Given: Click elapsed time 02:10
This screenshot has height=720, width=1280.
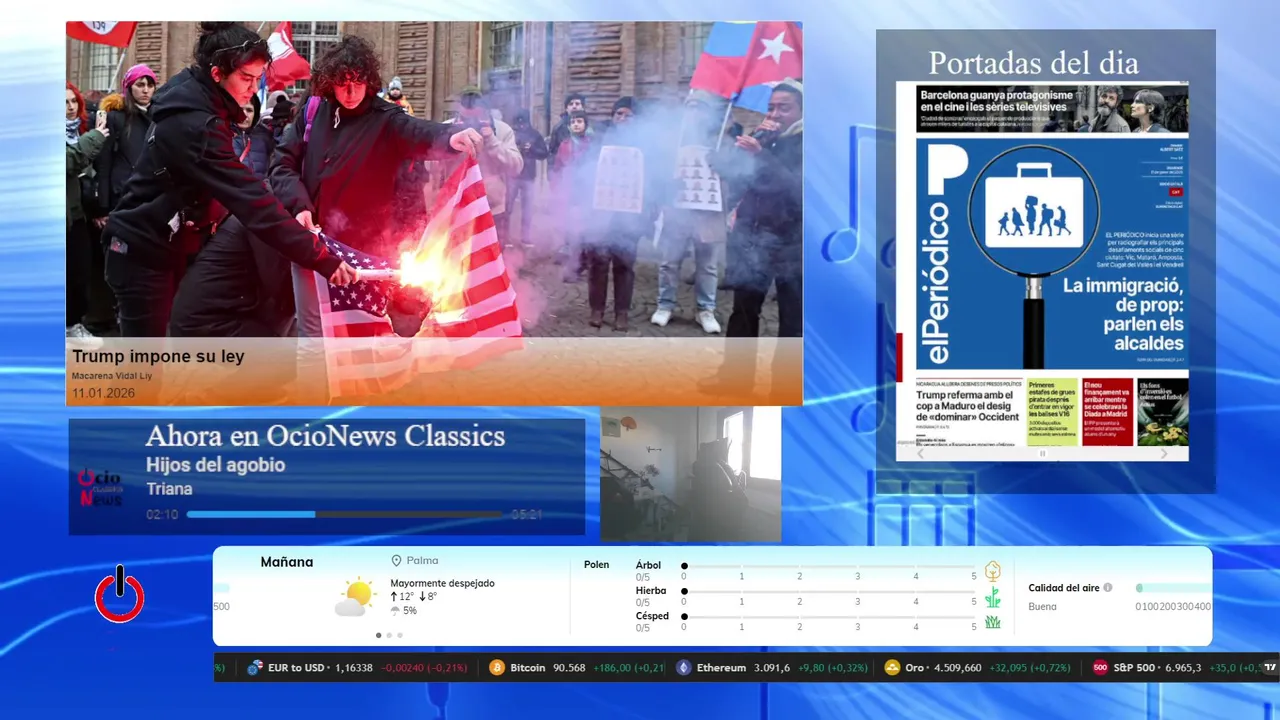Looking at the screenshot, I should (162, 514).
